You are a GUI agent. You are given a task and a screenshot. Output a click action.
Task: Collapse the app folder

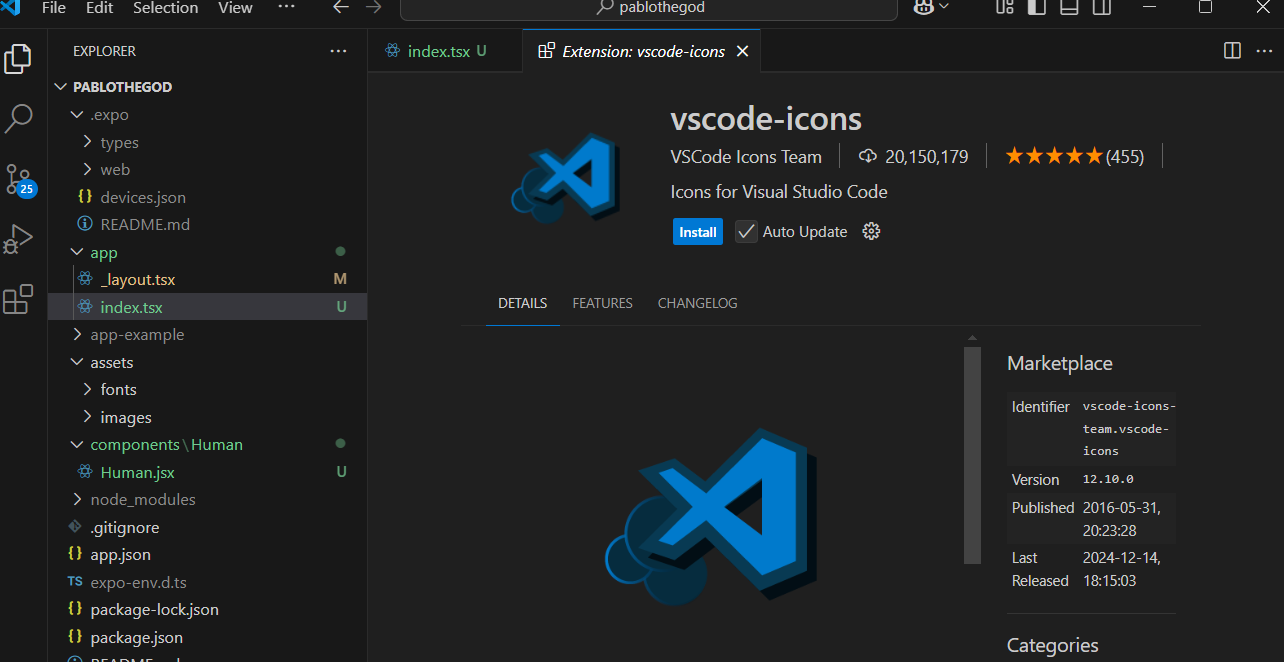[x=77, y=252]
